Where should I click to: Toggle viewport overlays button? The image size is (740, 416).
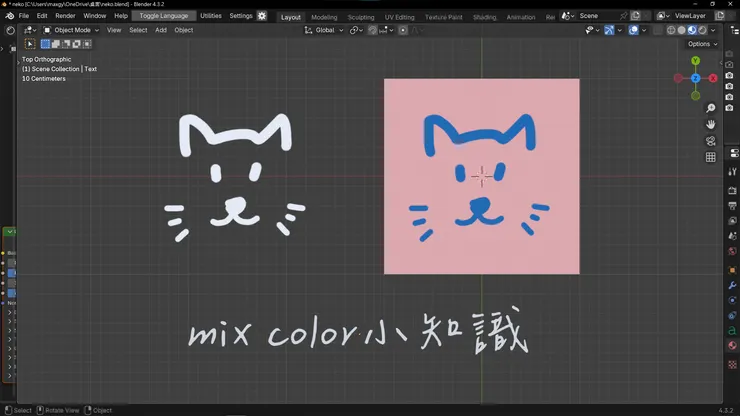(633, 30)
